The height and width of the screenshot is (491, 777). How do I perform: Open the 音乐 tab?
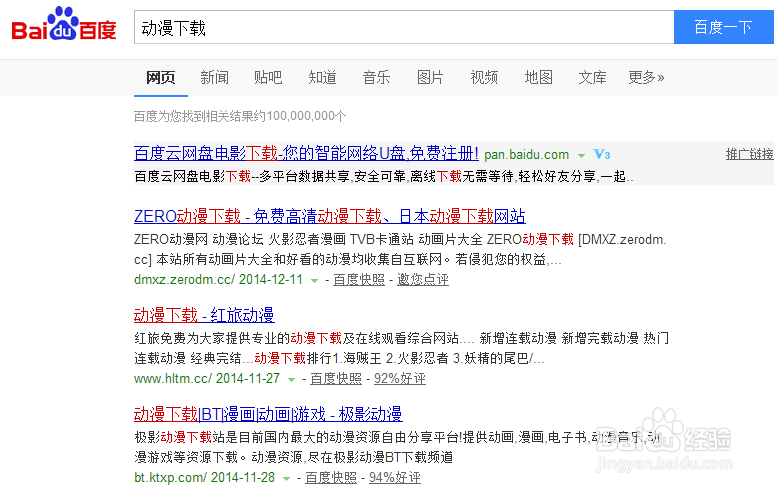(x=376, y=77)
